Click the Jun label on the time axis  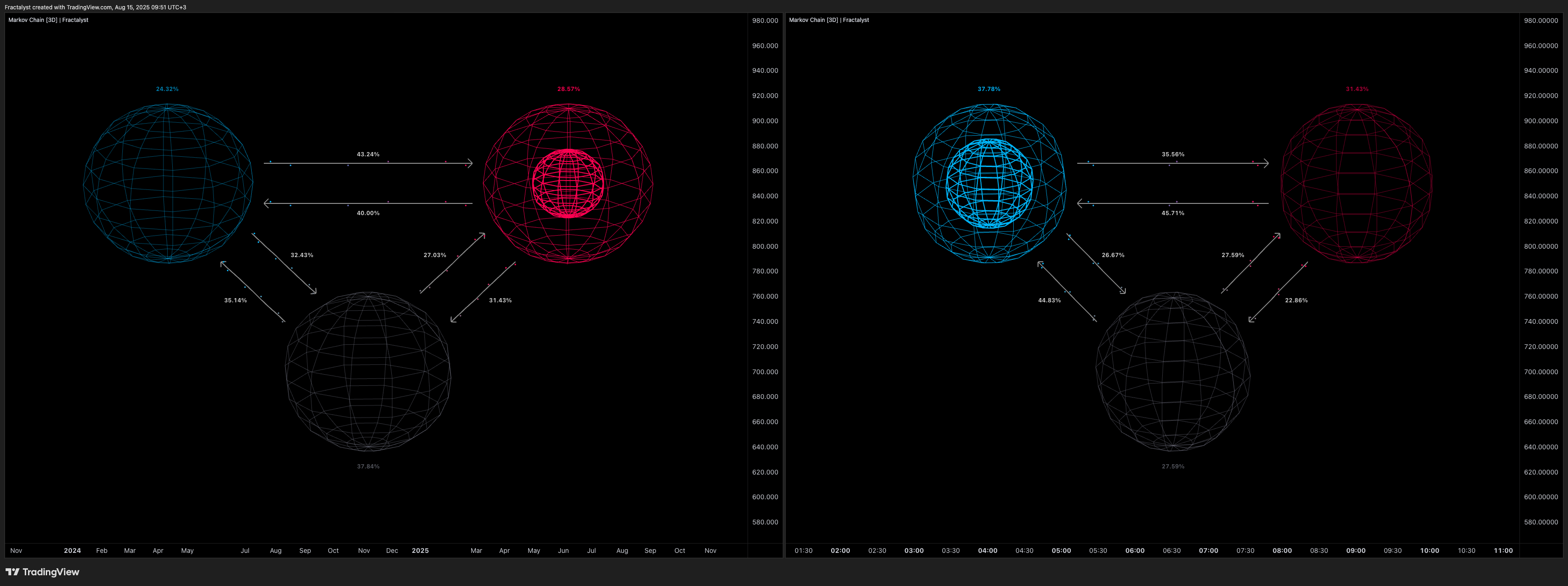(564, 551)
